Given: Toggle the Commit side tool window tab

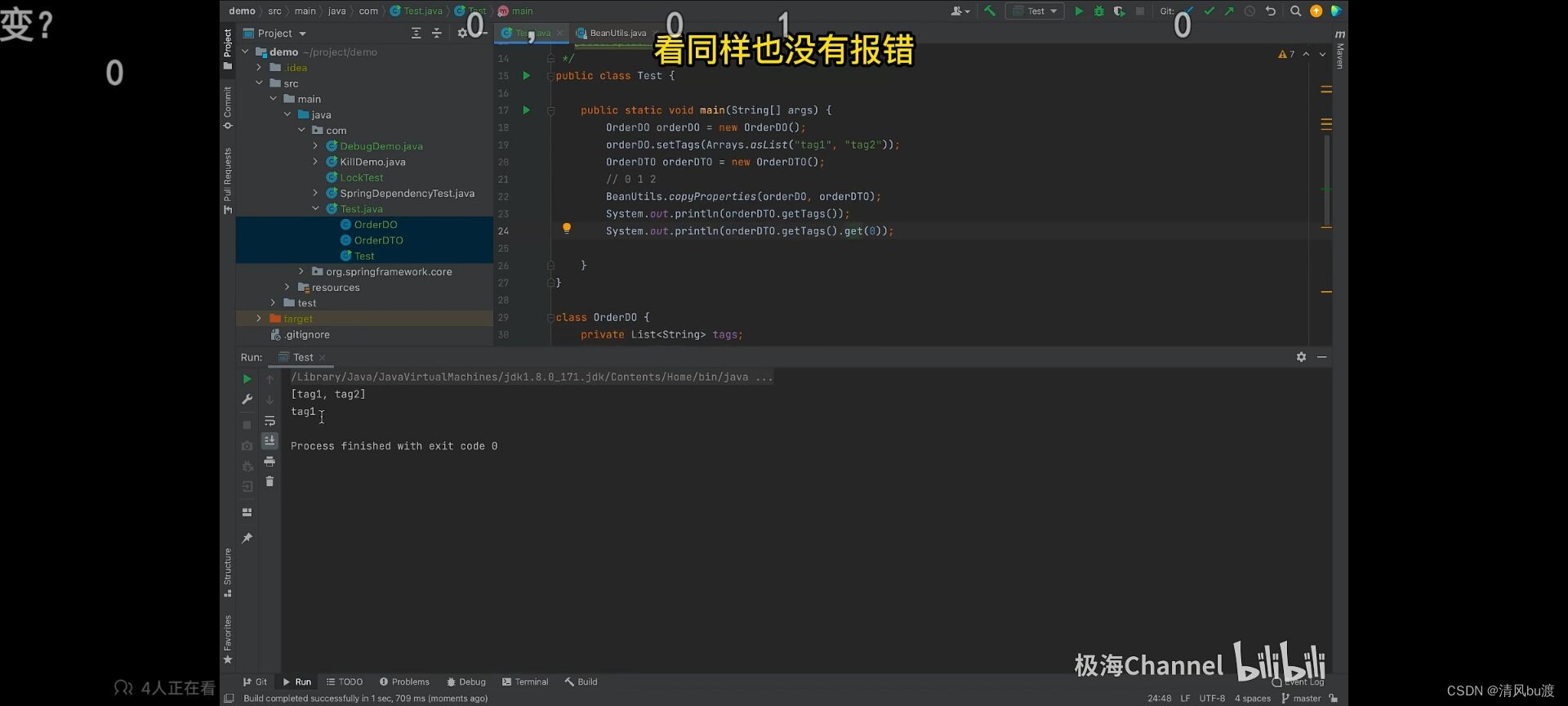Looking at the screenshot, I should point(228,108).
